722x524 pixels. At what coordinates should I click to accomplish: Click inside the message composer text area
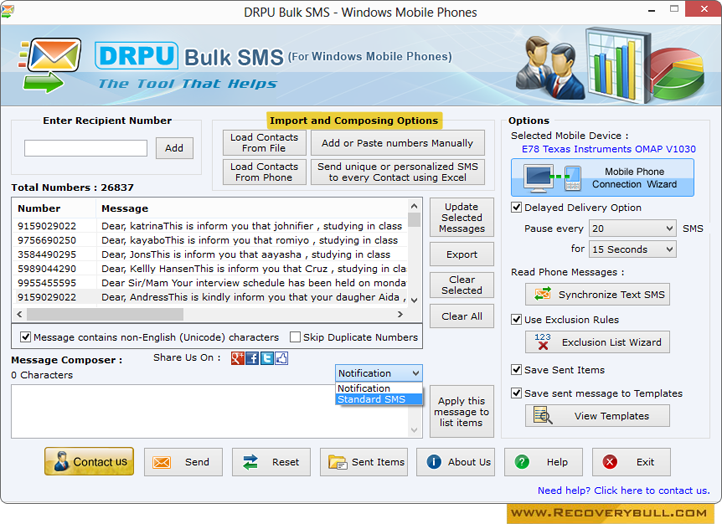click(210, 411)
